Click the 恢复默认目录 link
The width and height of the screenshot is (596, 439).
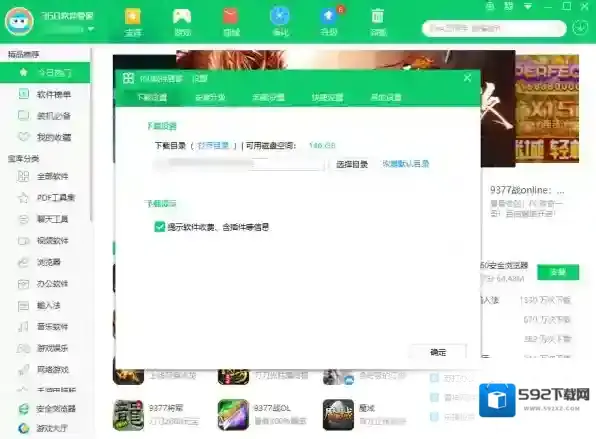point(406,164)
